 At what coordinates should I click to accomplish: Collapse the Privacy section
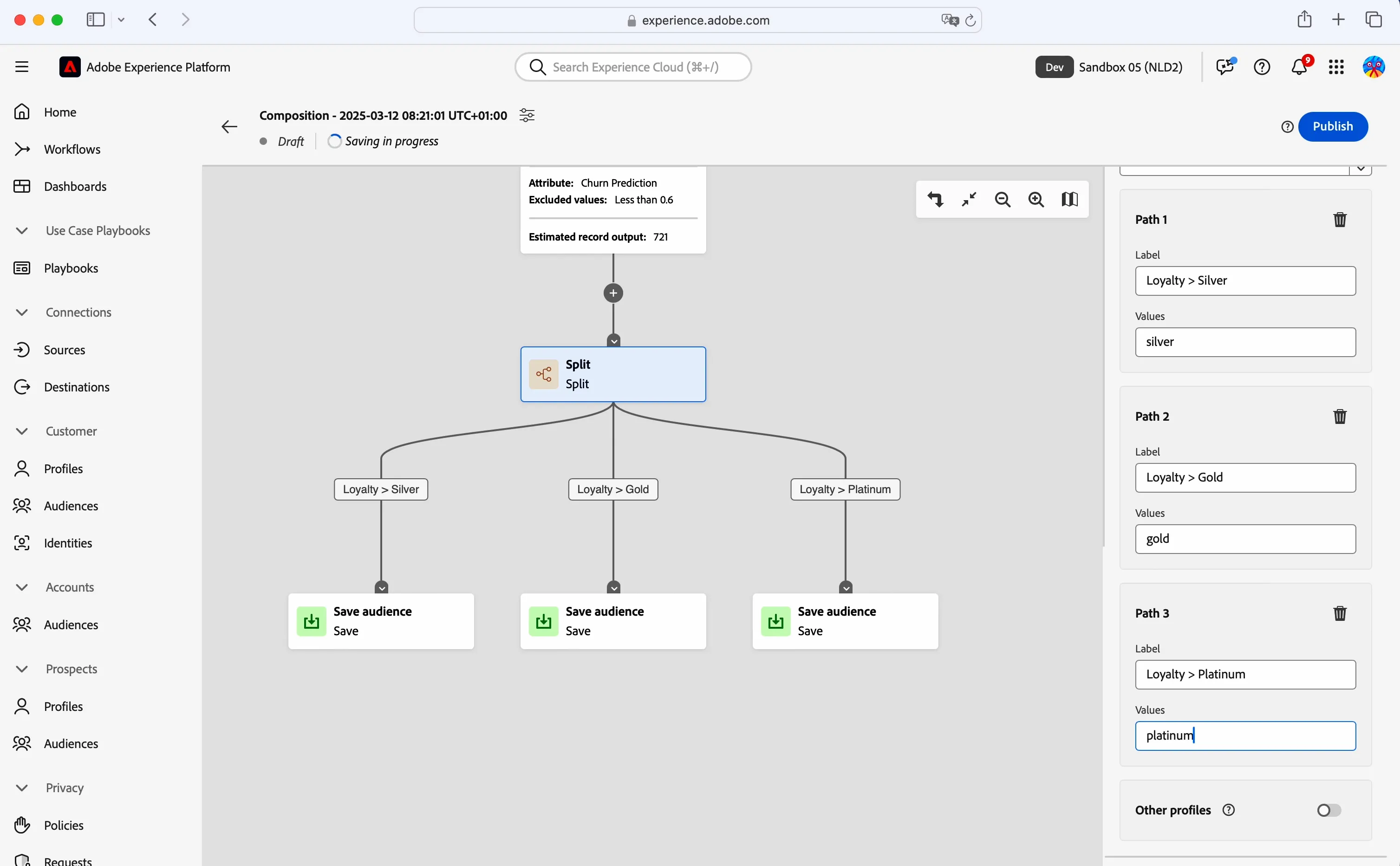click(22, 788)
